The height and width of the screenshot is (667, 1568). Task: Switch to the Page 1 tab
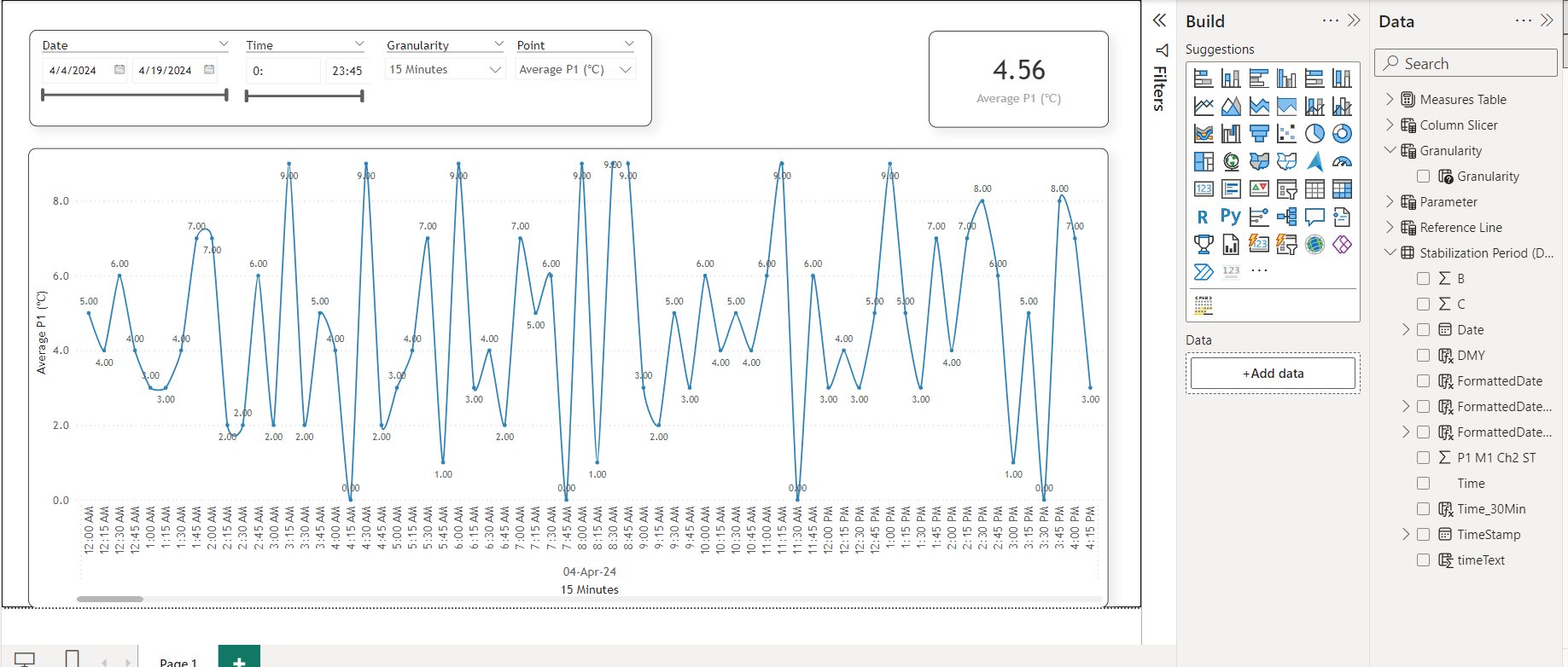click(x=178, y=662)
